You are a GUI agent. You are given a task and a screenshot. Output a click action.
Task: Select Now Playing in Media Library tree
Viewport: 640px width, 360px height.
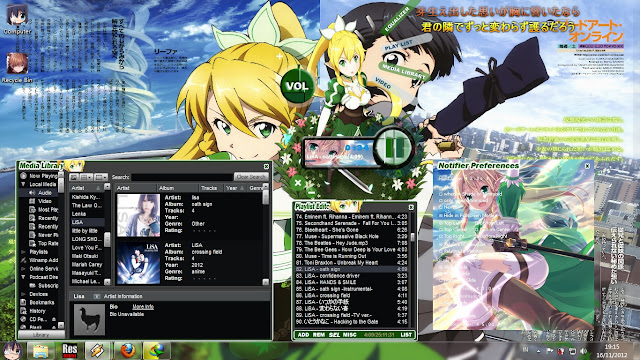(40, 176)
